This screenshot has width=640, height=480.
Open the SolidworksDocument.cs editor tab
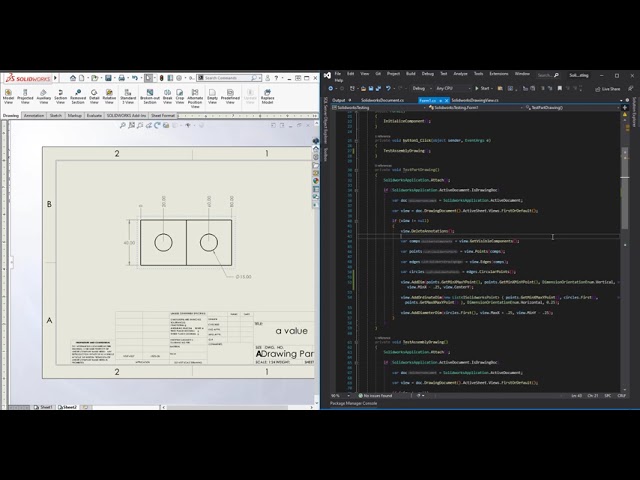[382, 100]
